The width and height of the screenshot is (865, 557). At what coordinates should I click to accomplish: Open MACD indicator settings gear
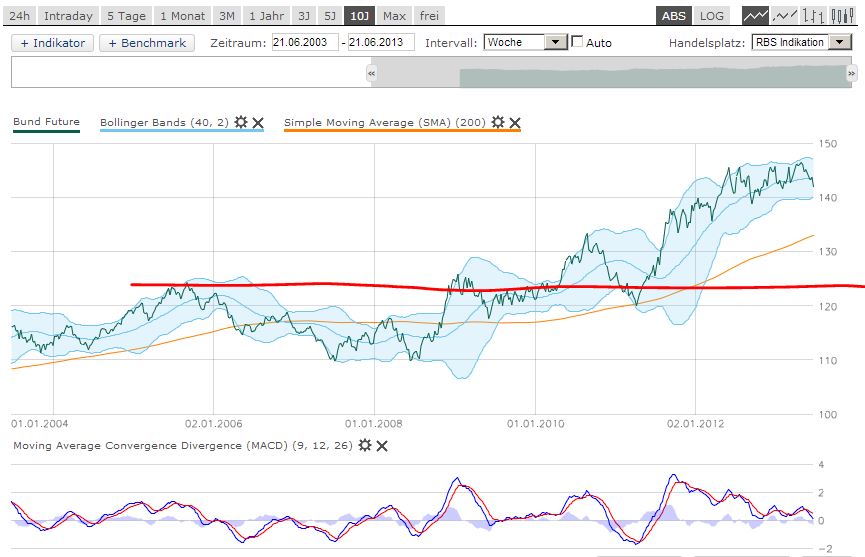[365, 445]
